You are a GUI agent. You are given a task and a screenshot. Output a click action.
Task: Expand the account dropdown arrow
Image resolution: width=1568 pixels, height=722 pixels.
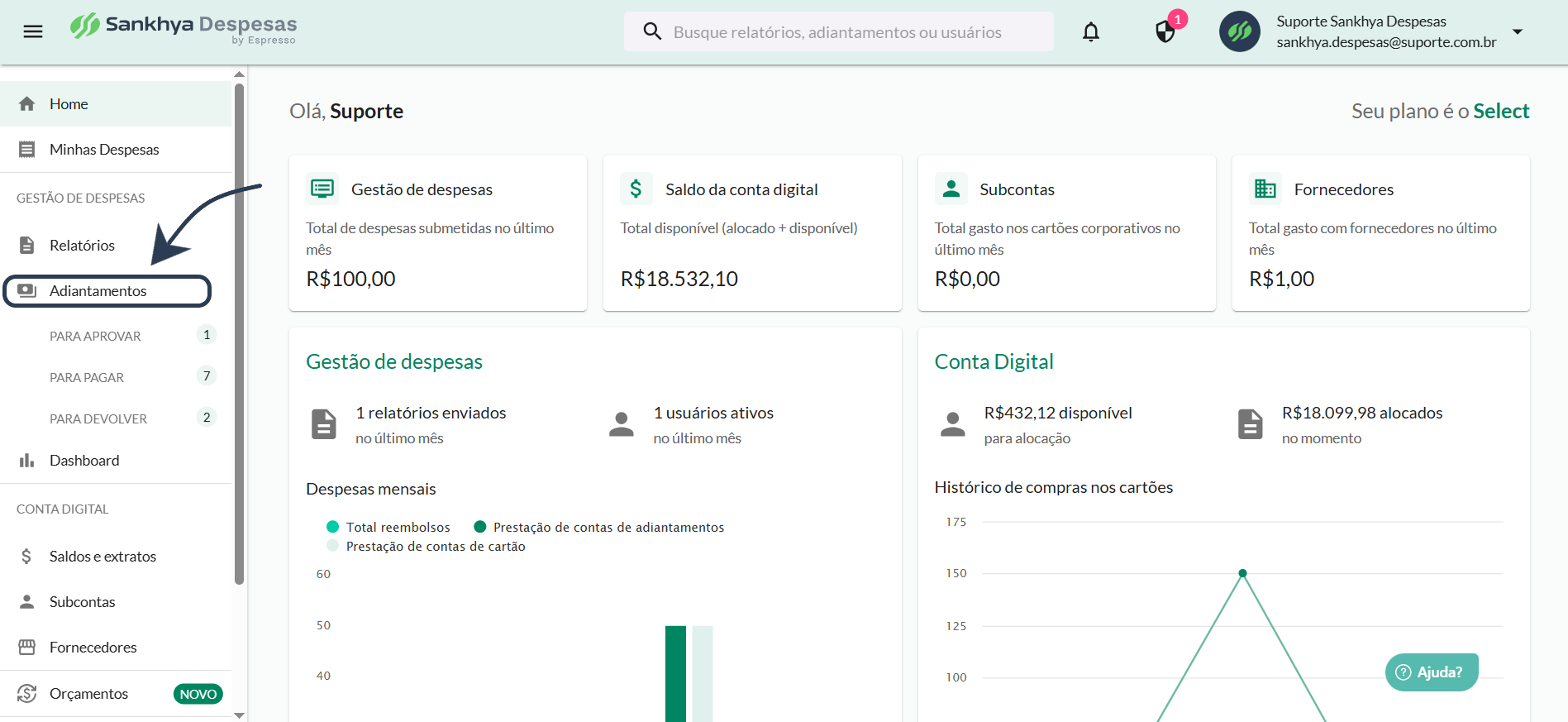coord(1518,31)
